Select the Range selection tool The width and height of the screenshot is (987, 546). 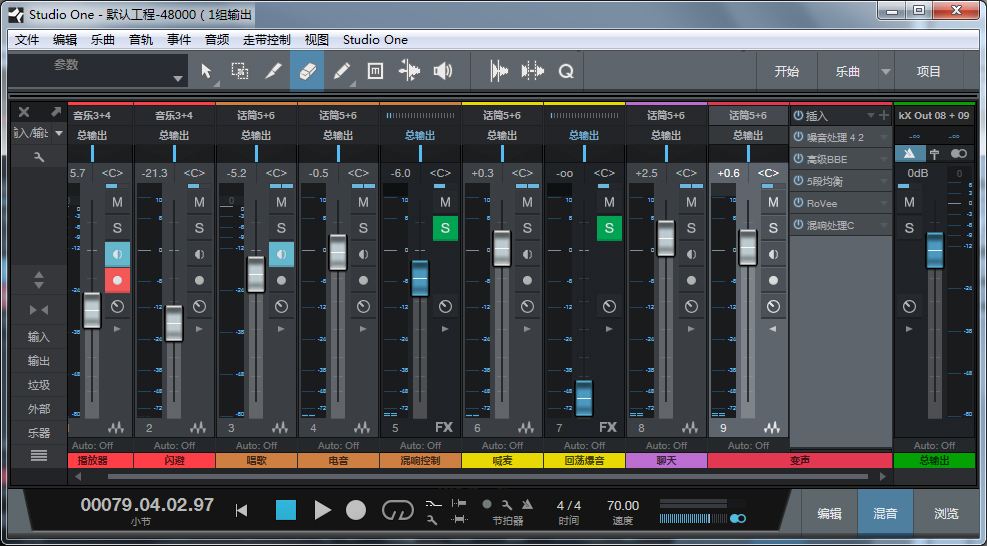240,71
